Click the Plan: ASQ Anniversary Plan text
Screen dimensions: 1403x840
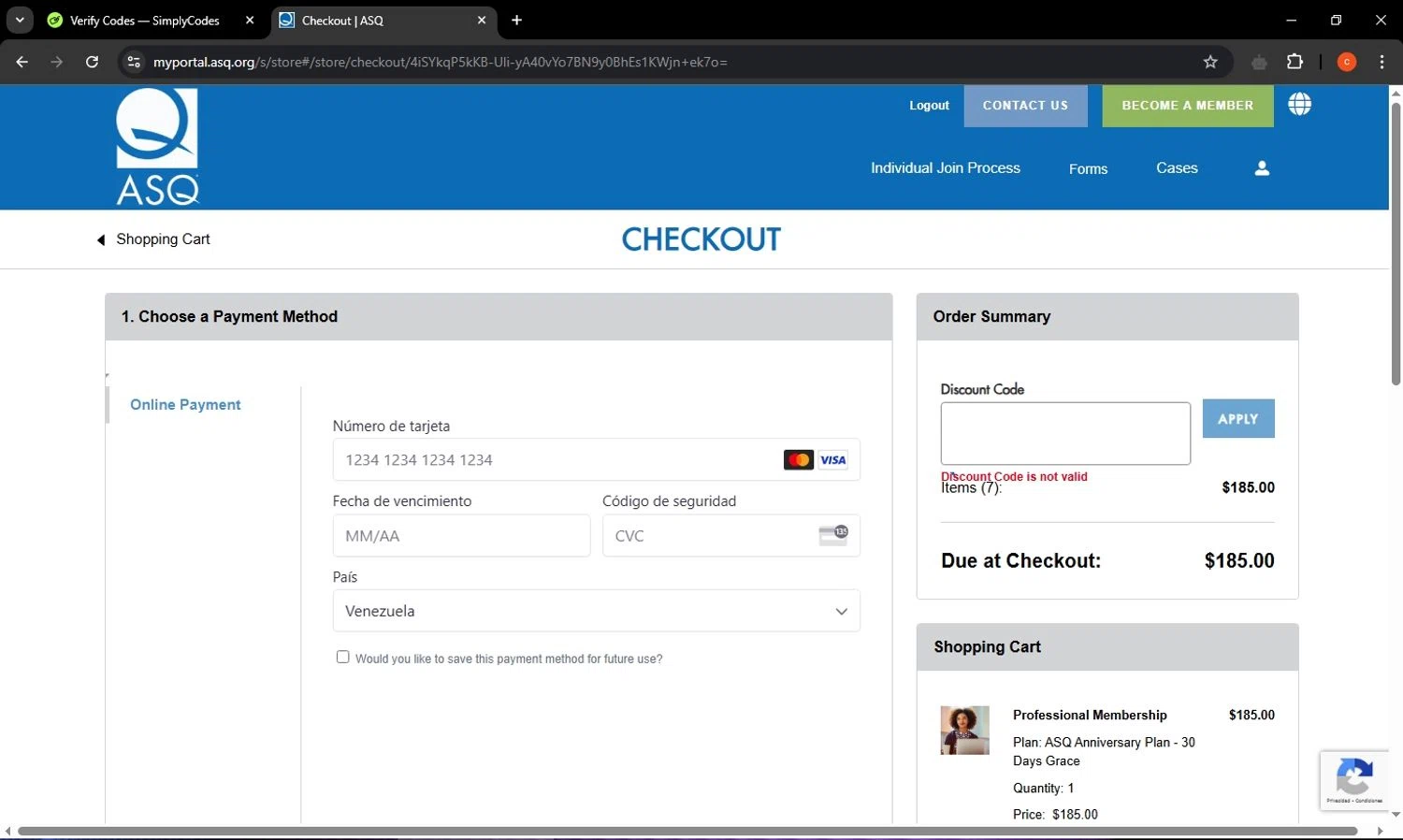point(1104,751)
